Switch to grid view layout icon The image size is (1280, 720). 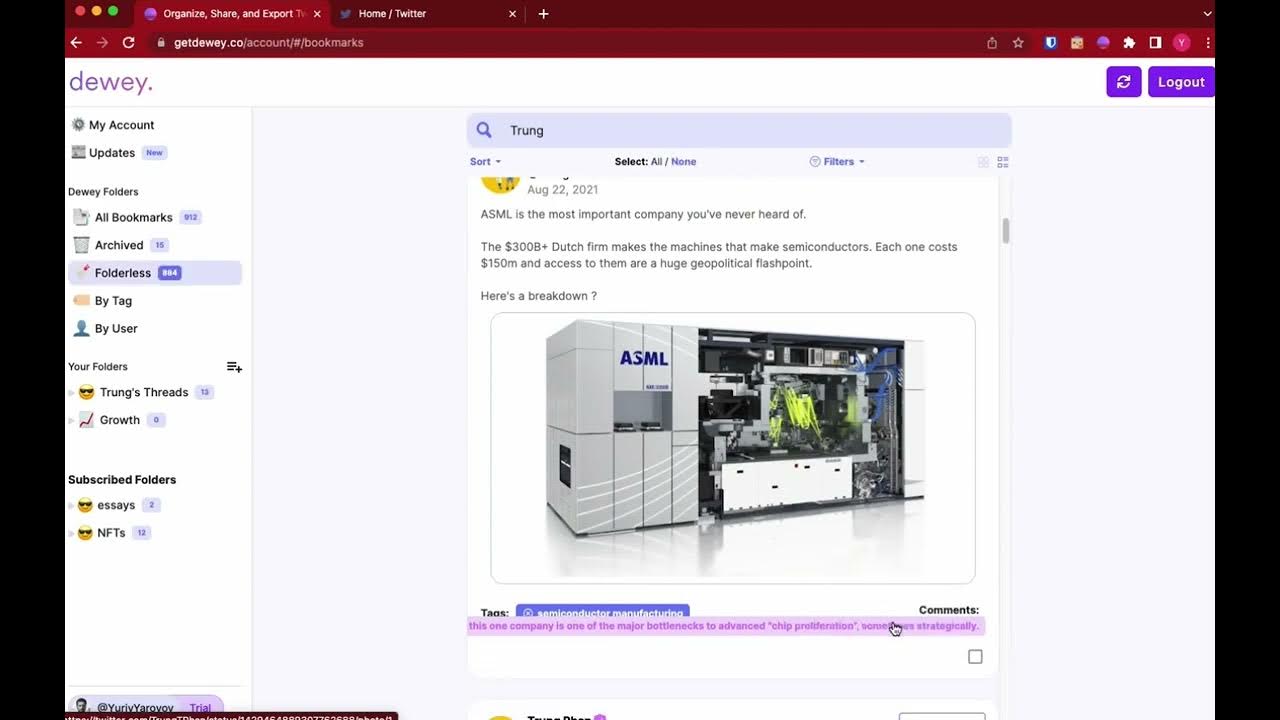tap(983, 162)
